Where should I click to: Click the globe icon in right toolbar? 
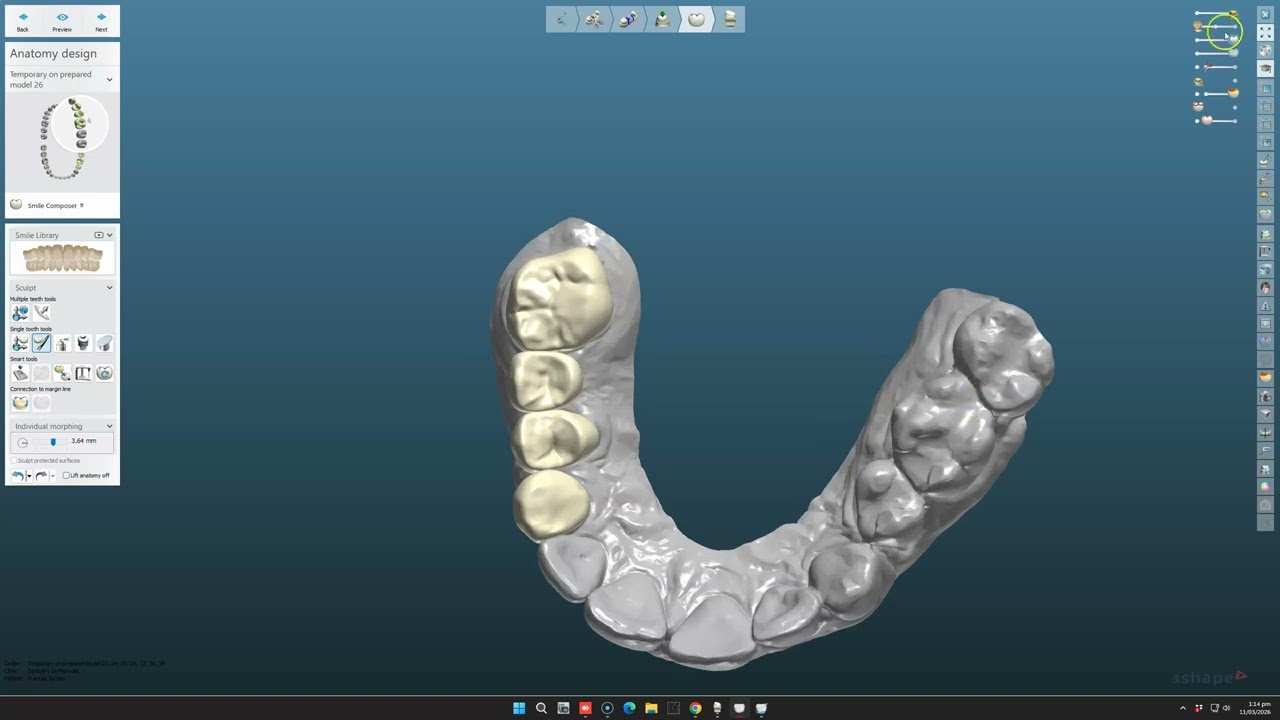1265,50
